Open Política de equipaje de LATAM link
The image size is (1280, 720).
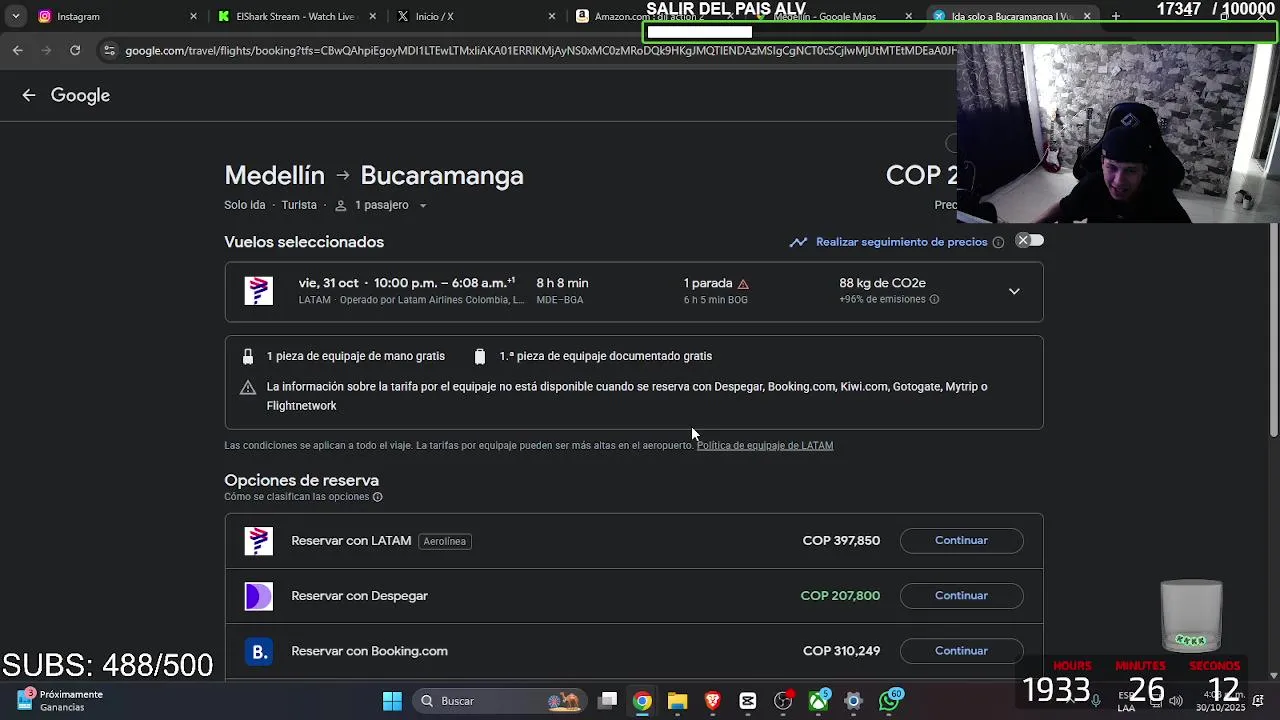[x=765, y=445]
